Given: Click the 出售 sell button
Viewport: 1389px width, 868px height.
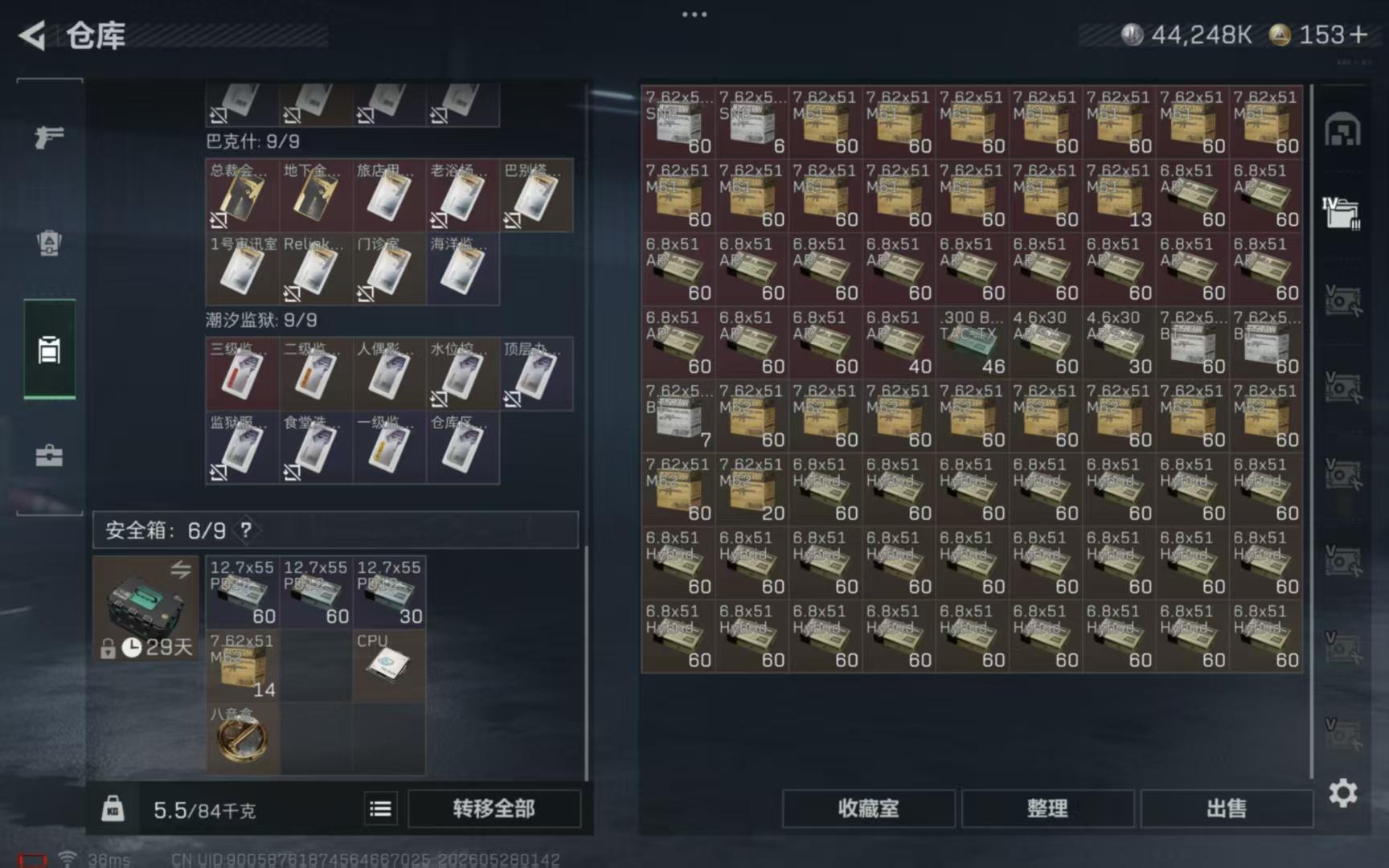Looking at the screenshot, I should (1227, 809).
